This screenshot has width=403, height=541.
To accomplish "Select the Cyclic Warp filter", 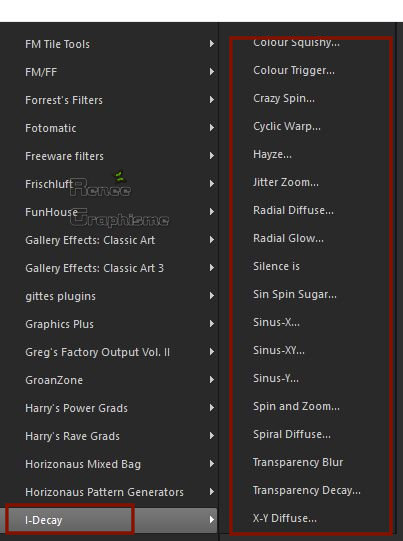I will 287,127.
